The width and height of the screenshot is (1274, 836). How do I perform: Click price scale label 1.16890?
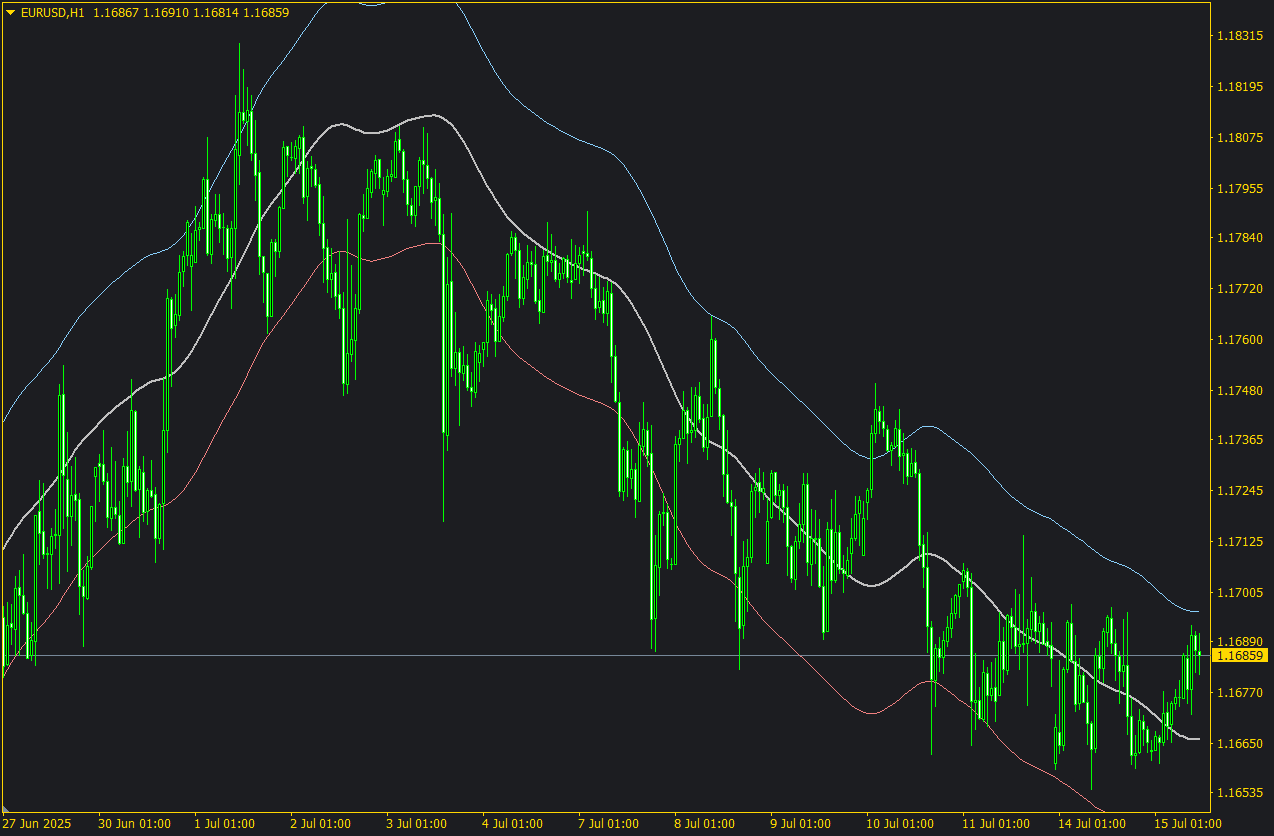[x=1238, y=642]
